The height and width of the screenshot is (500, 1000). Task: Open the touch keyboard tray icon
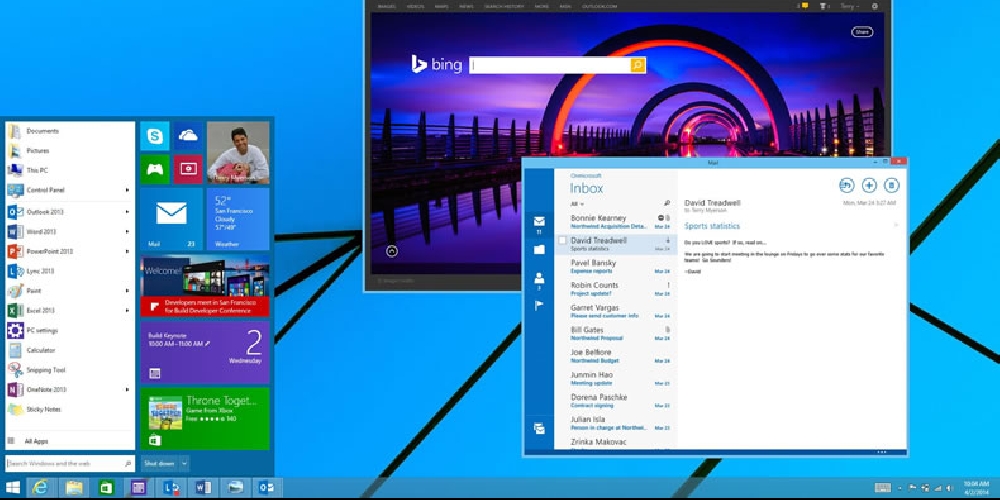[883, 488]
